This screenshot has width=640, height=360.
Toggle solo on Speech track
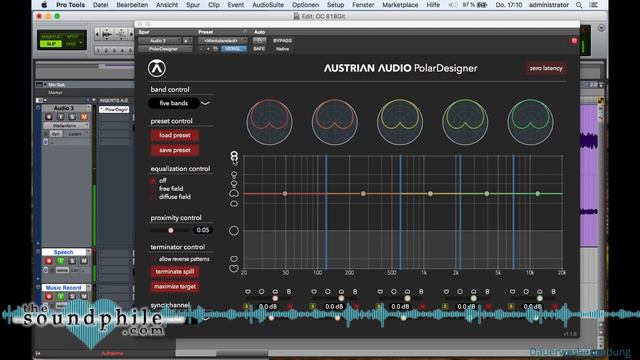pyautogui.click(x=72, y=261)
